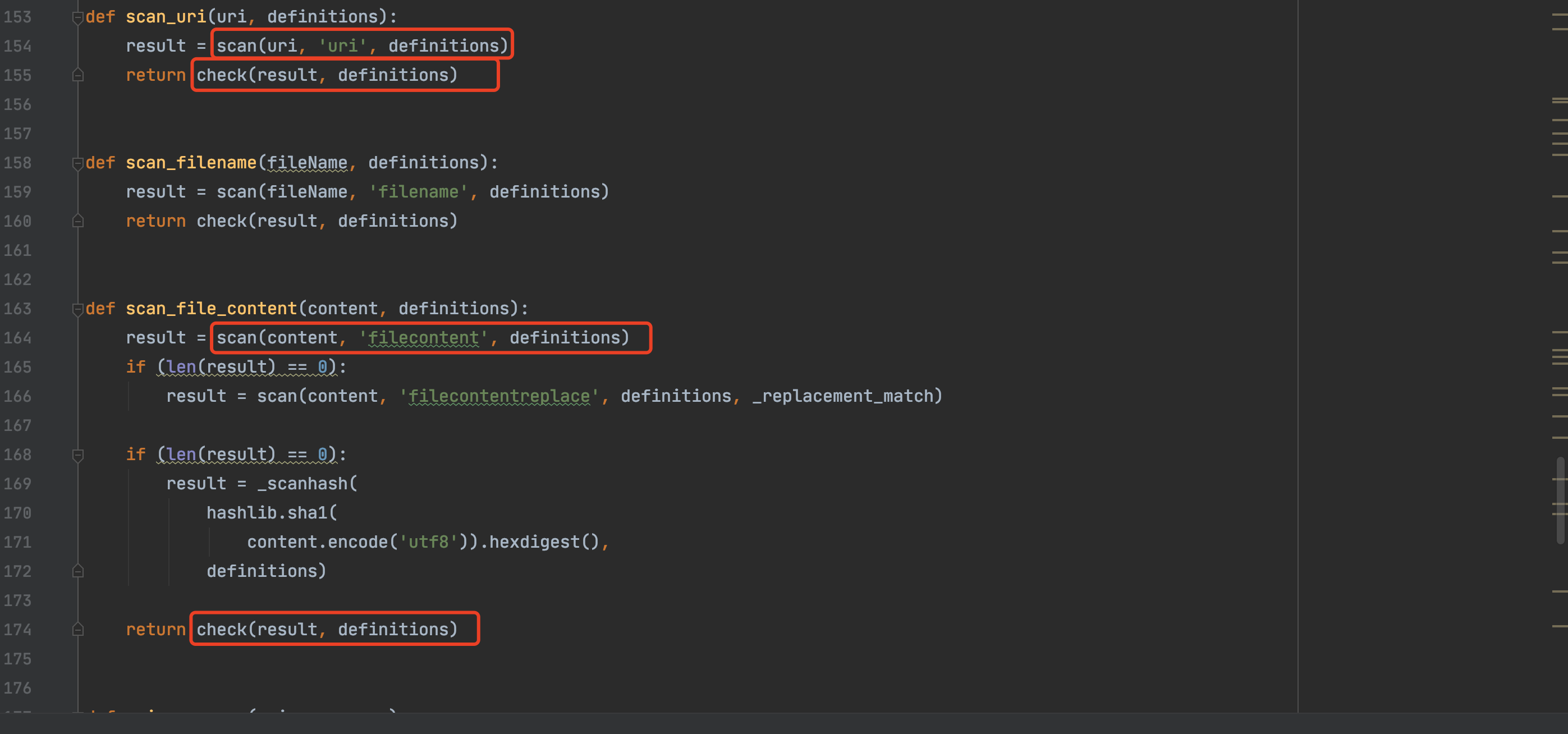Fold the second 'if len(result)' block
This screenshot has width=1568, height=734.
77,455
